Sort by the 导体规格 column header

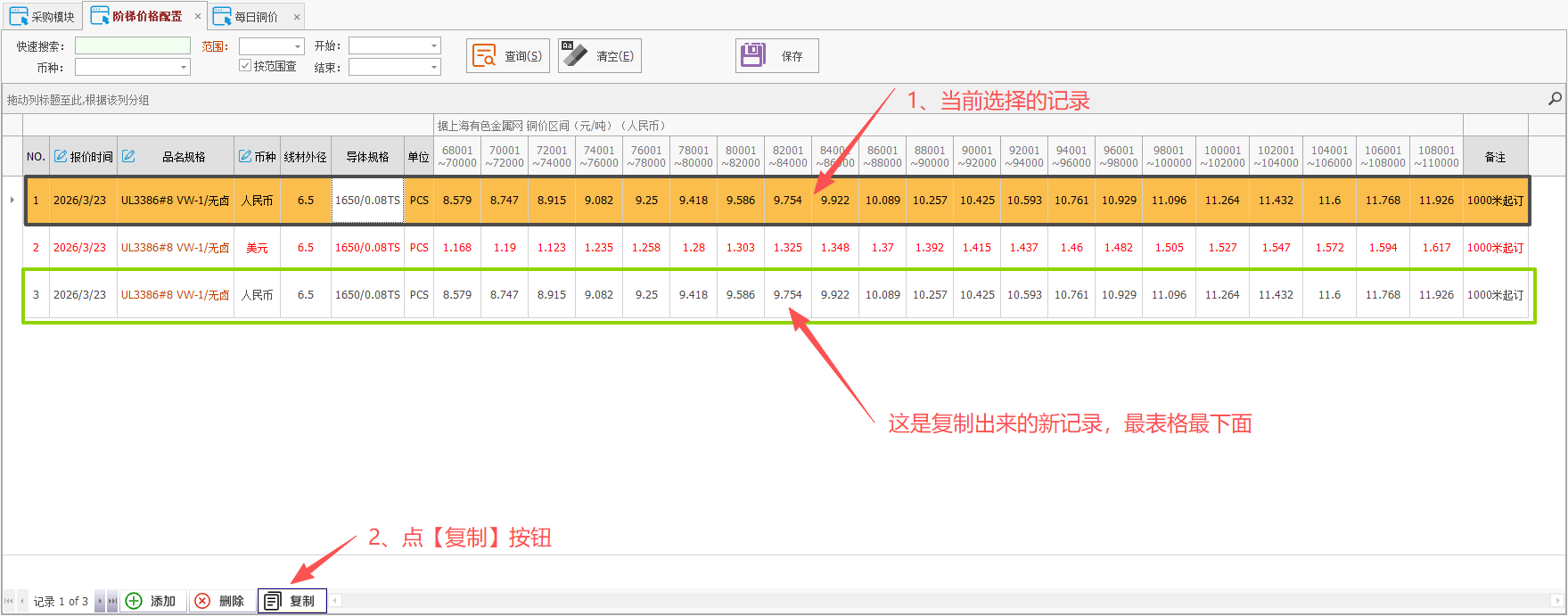pos(367,156)
